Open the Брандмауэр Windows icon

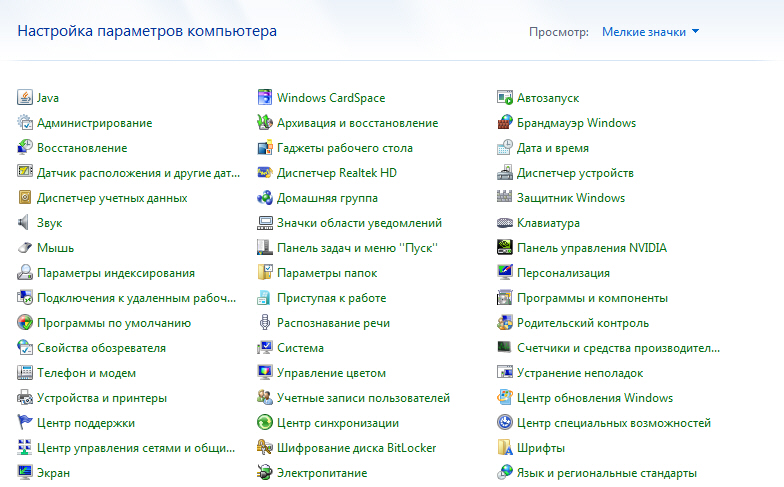click(x=506, y=123)
